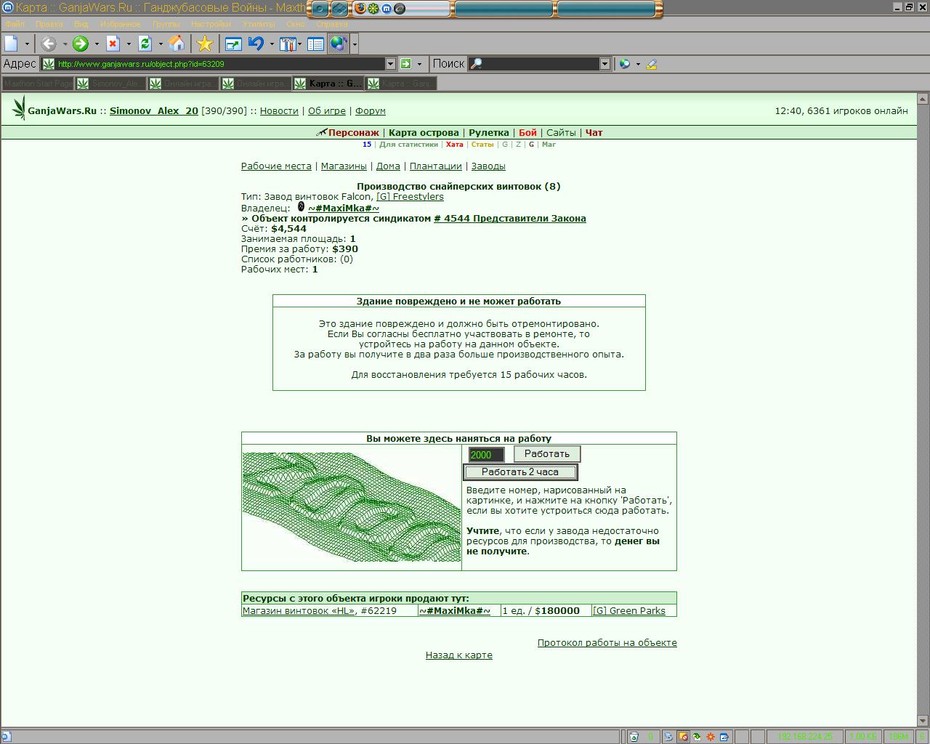
Task: Click the recycle bin icon in status bar
Action: 634,737
